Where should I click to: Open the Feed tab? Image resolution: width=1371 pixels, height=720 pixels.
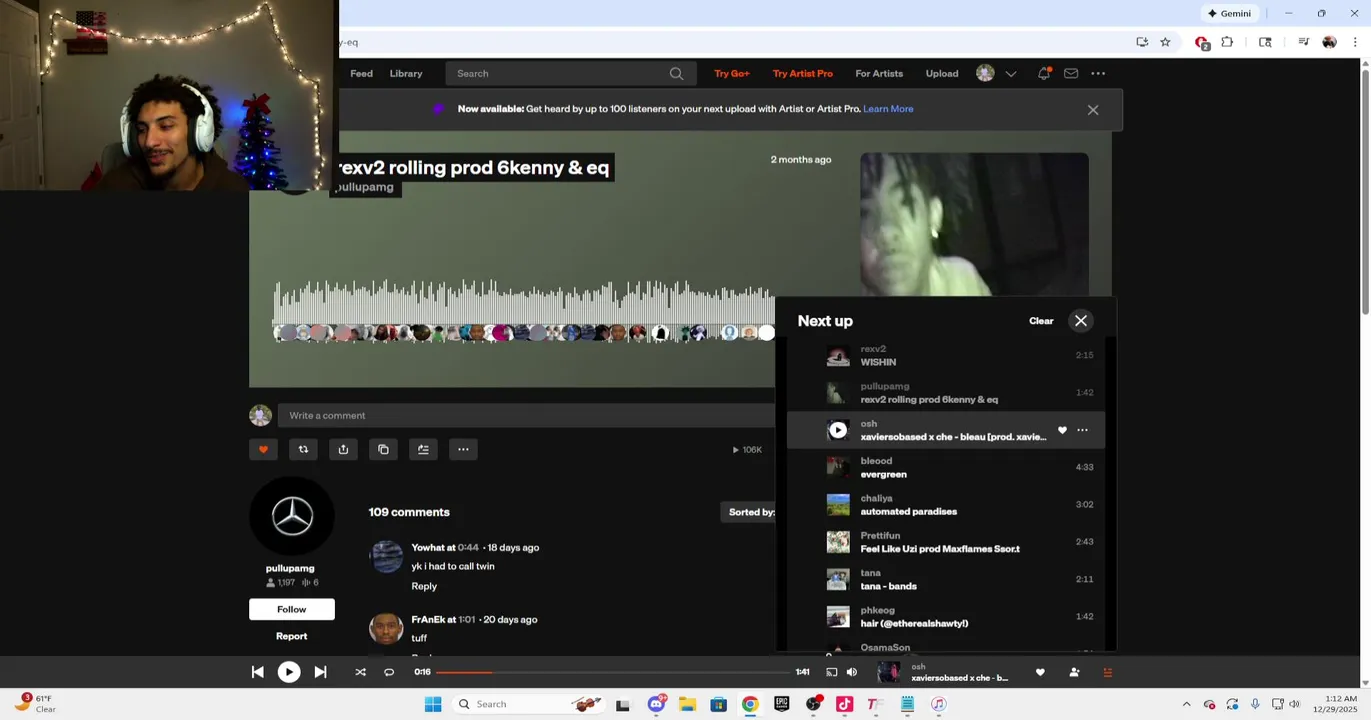(361, 73)
